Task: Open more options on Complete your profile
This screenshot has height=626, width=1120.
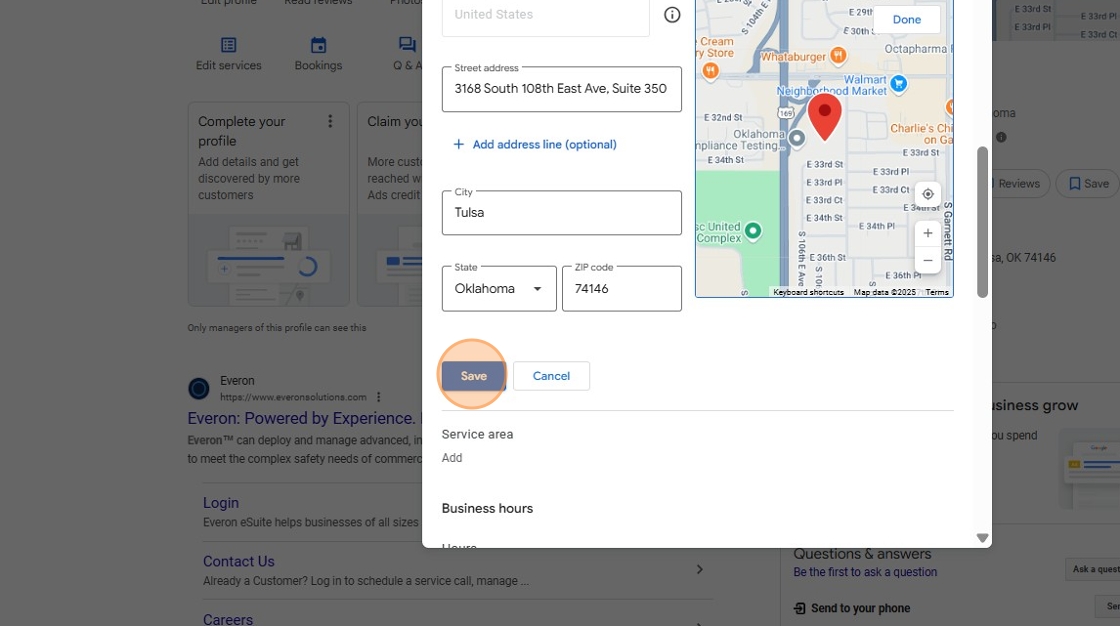Action: (x=330, y=121)
